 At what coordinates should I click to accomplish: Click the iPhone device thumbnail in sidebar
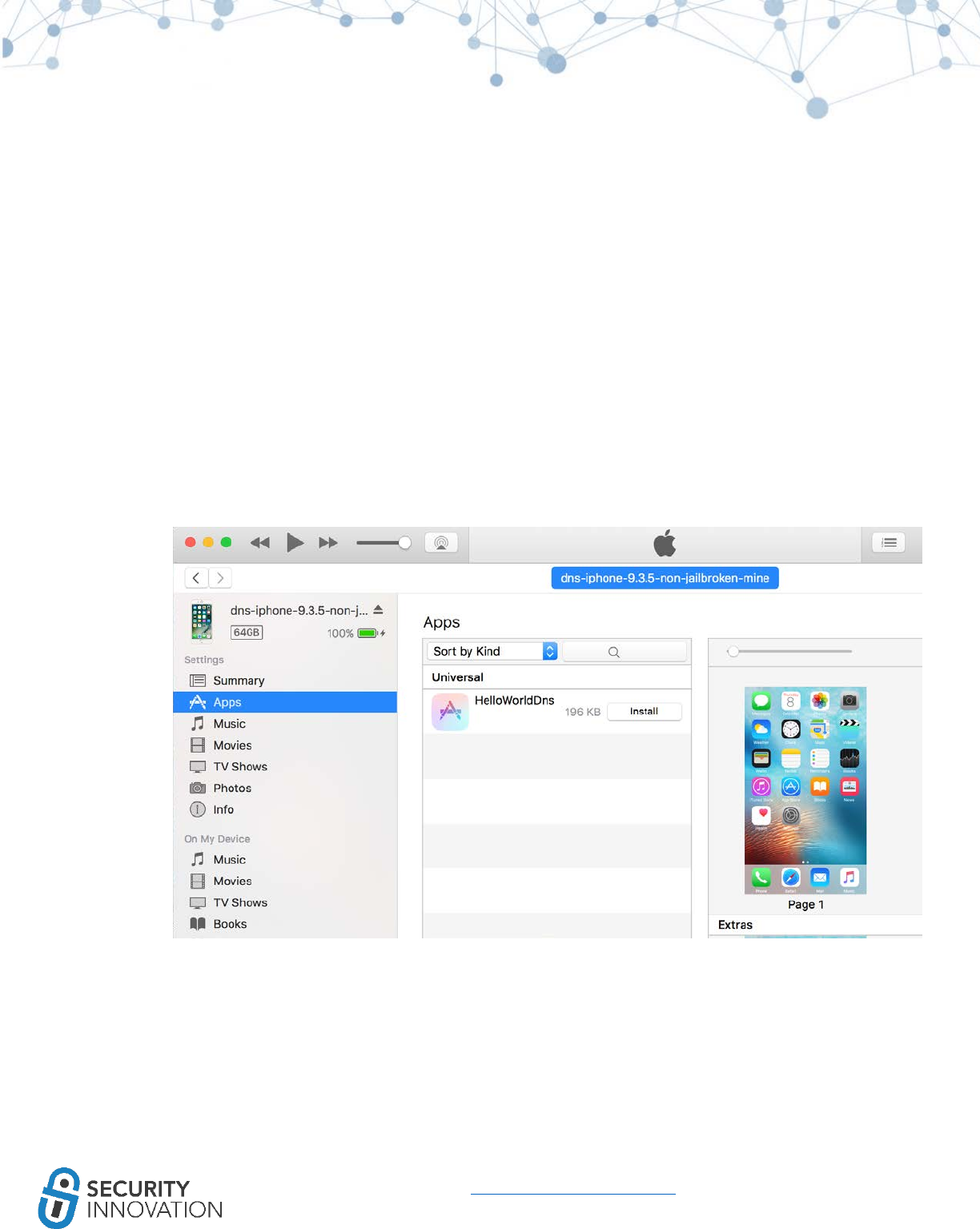202,621
